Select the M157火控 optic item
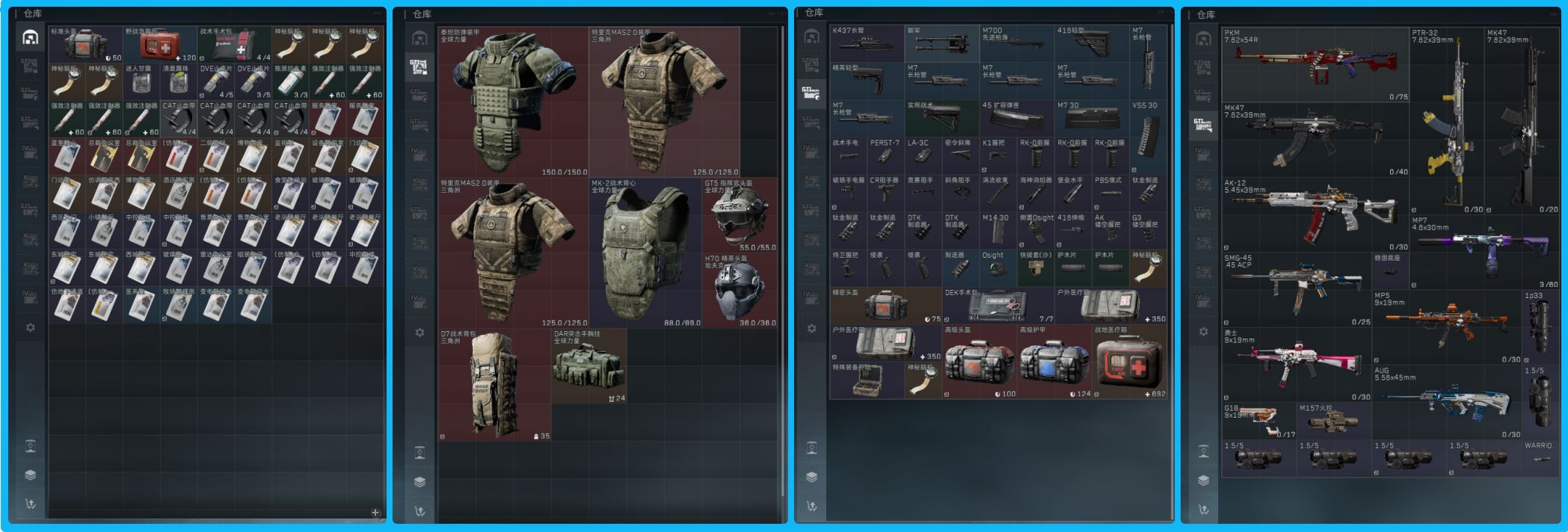The height and width of the screenshot is (532, 1568). point(1334,421)
